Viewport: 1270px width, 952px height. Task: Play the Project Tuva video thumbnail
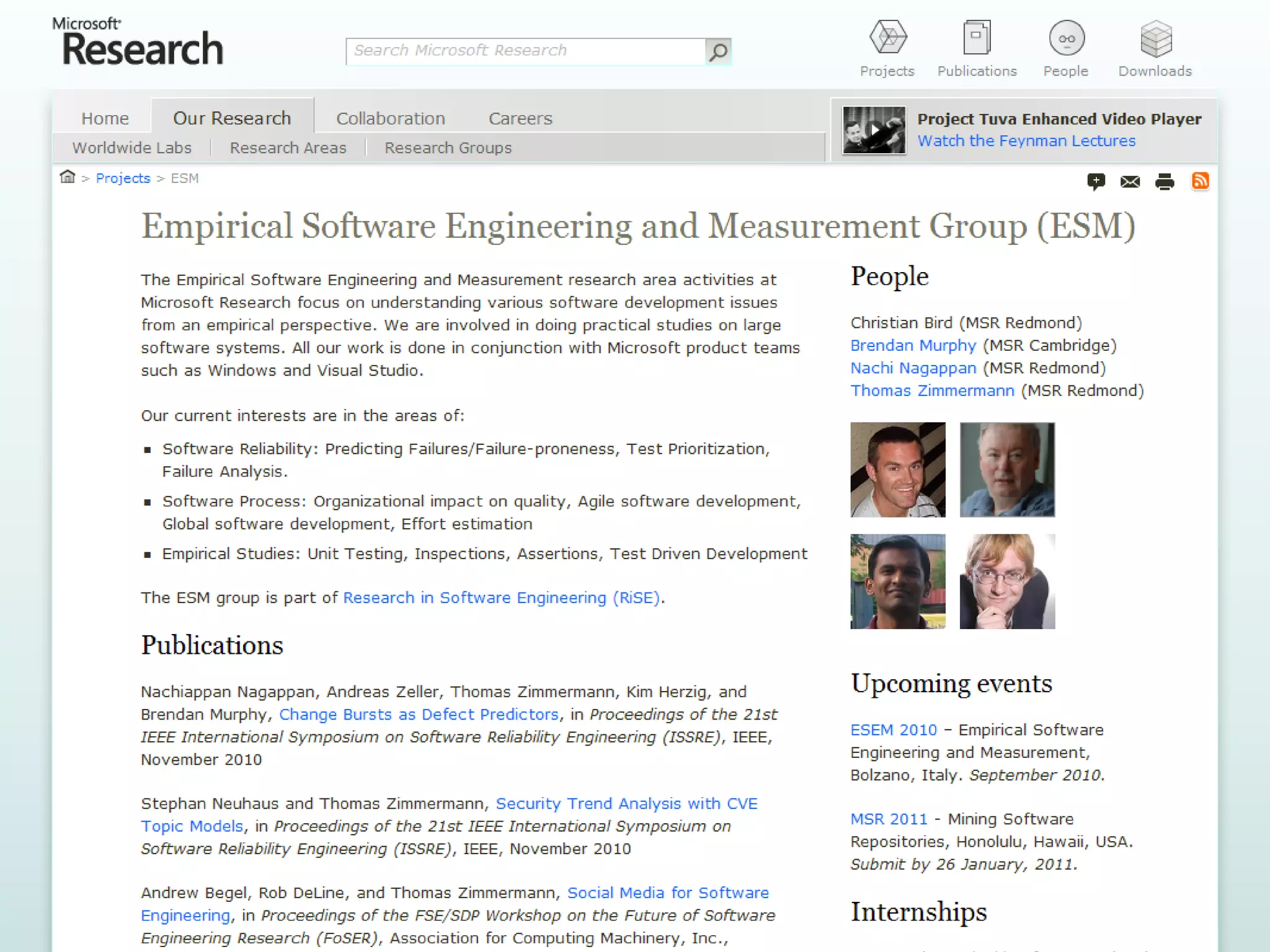874,130
